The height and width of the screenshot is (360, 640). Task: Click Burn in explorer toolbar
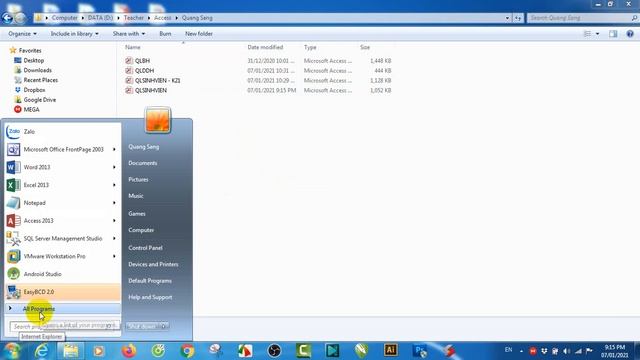point(165,34)
